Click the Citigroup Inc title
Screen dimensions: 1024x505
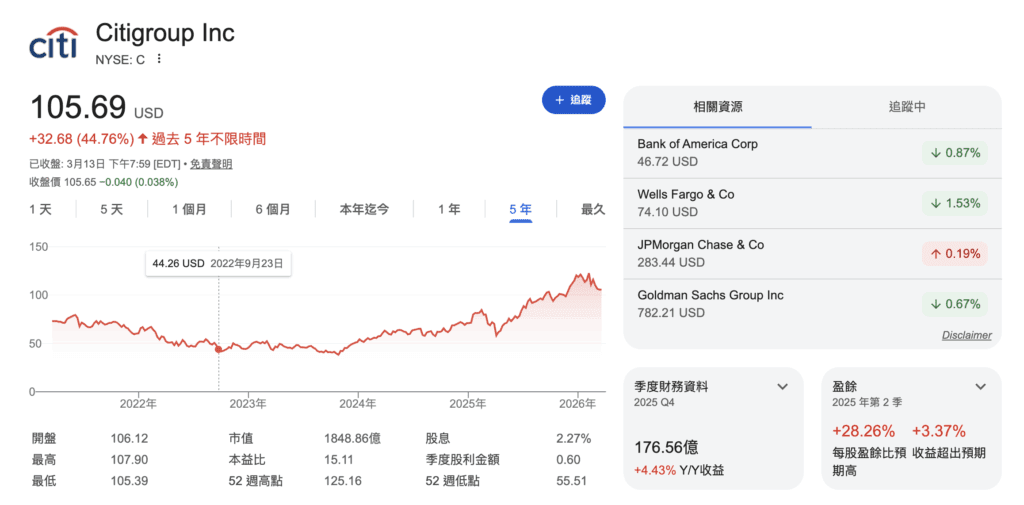click(165, 33)
